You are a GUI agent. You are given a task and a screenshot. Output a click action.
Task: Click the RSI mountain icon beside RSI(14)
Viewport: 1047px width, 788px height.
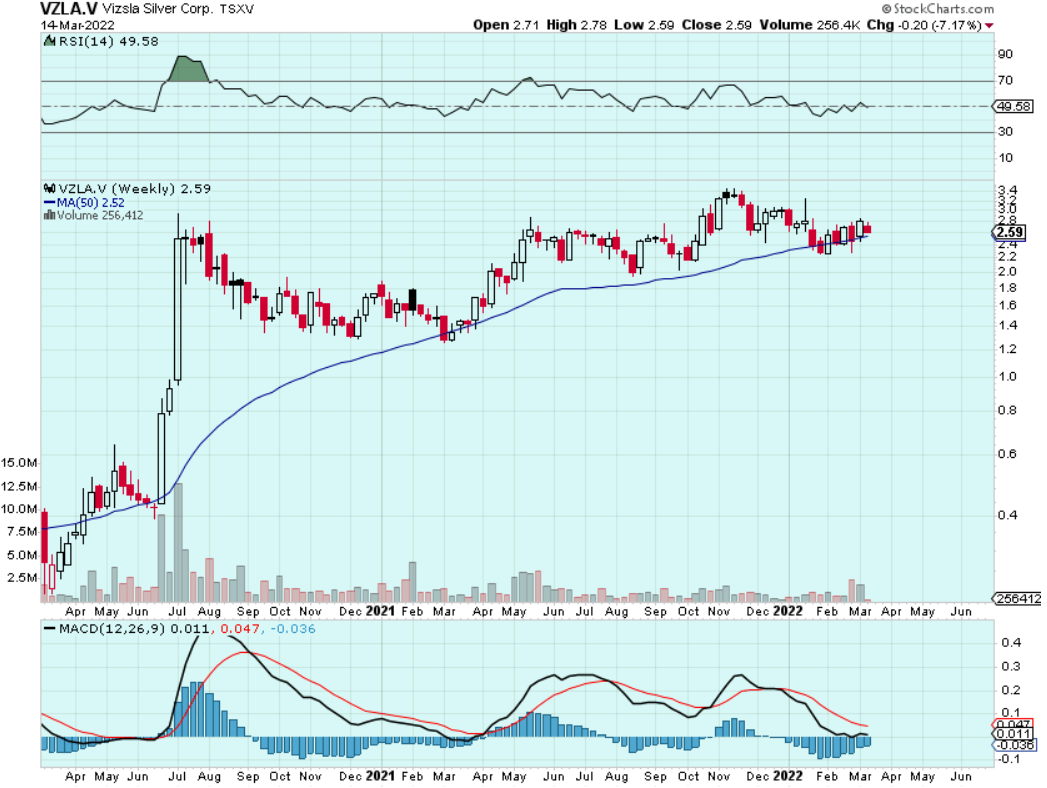tap(49, 41)
